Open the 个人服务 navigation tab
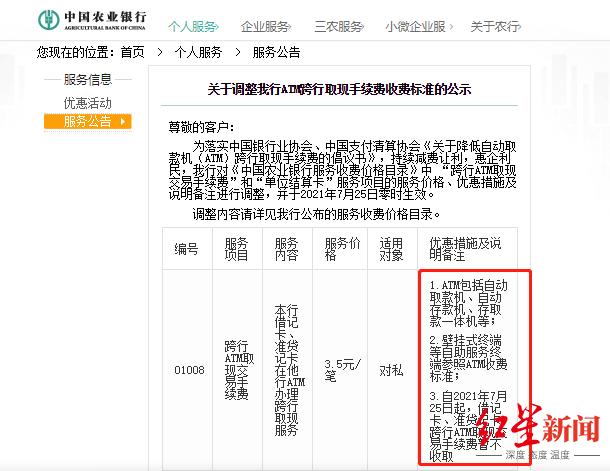Viewport: 610px width, 471px height. coord(194,26)
